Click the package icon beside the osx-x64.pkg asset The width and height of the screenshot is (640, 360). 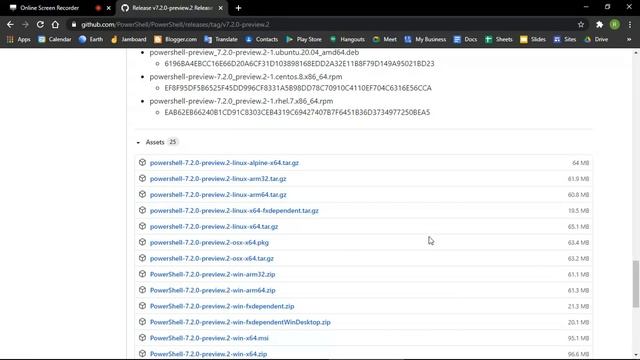(x=142, y=242)
